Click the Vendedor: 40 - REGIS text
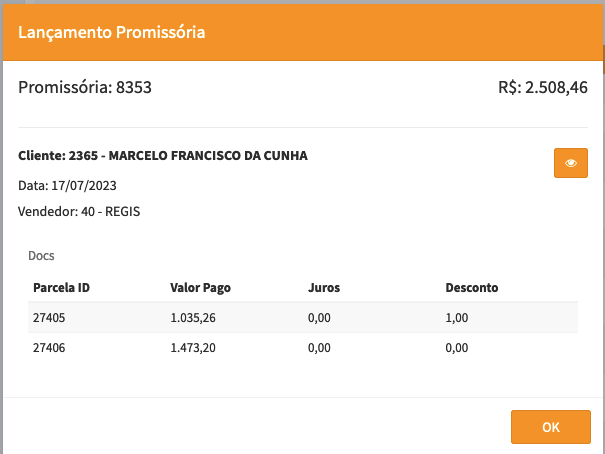 pos(79,211)
